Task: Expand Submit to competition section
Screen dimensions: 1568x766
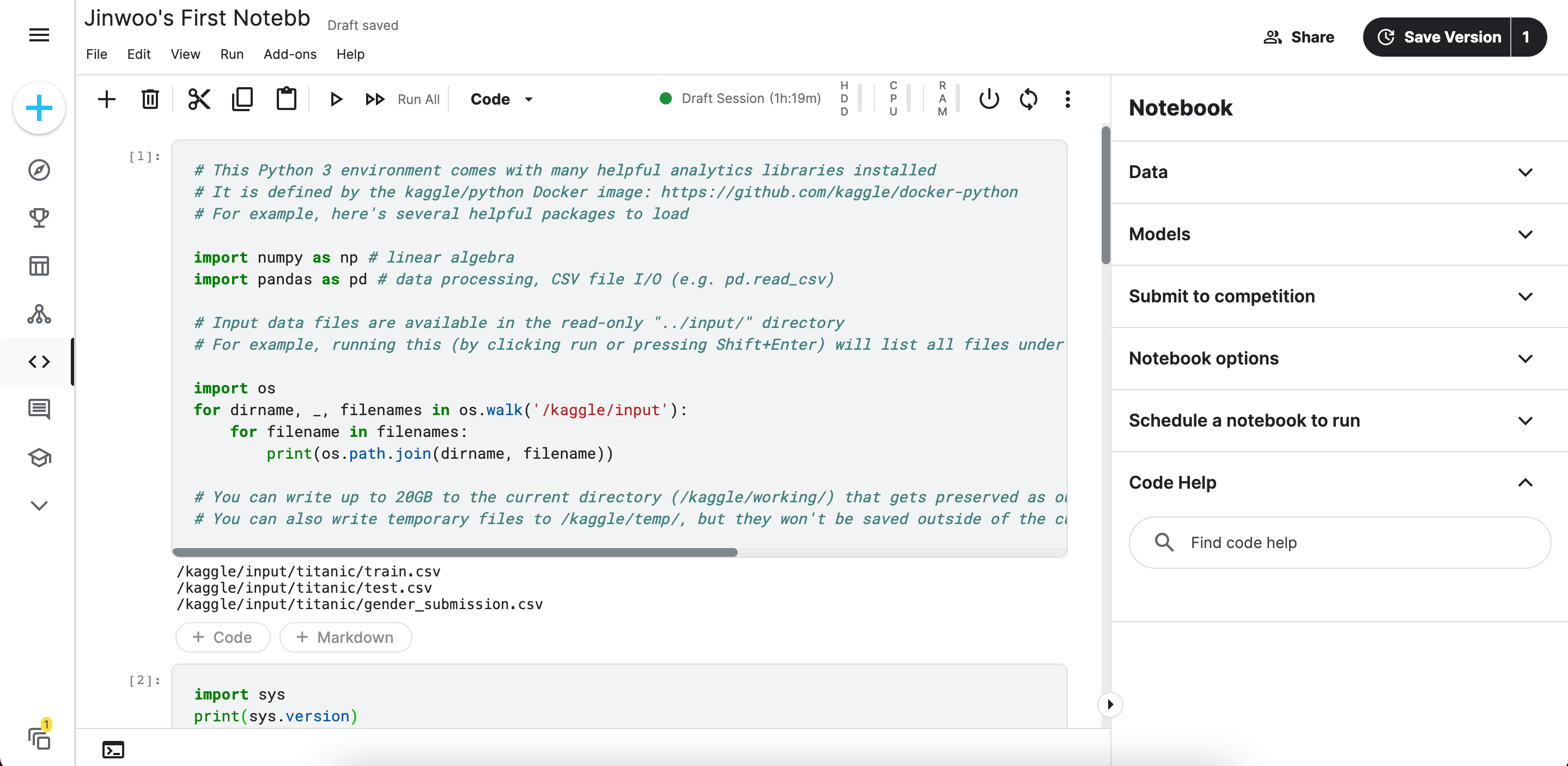Action: 1339,296
